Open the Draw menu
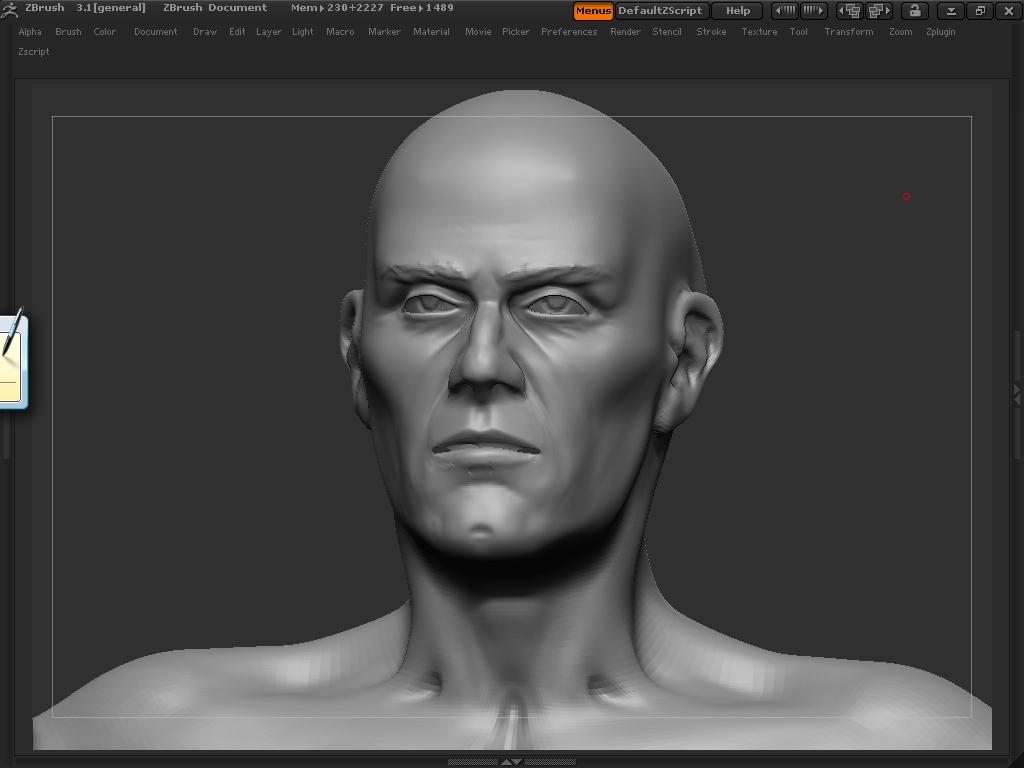This screenshot has height=768, width=1024. coord(205,31)
